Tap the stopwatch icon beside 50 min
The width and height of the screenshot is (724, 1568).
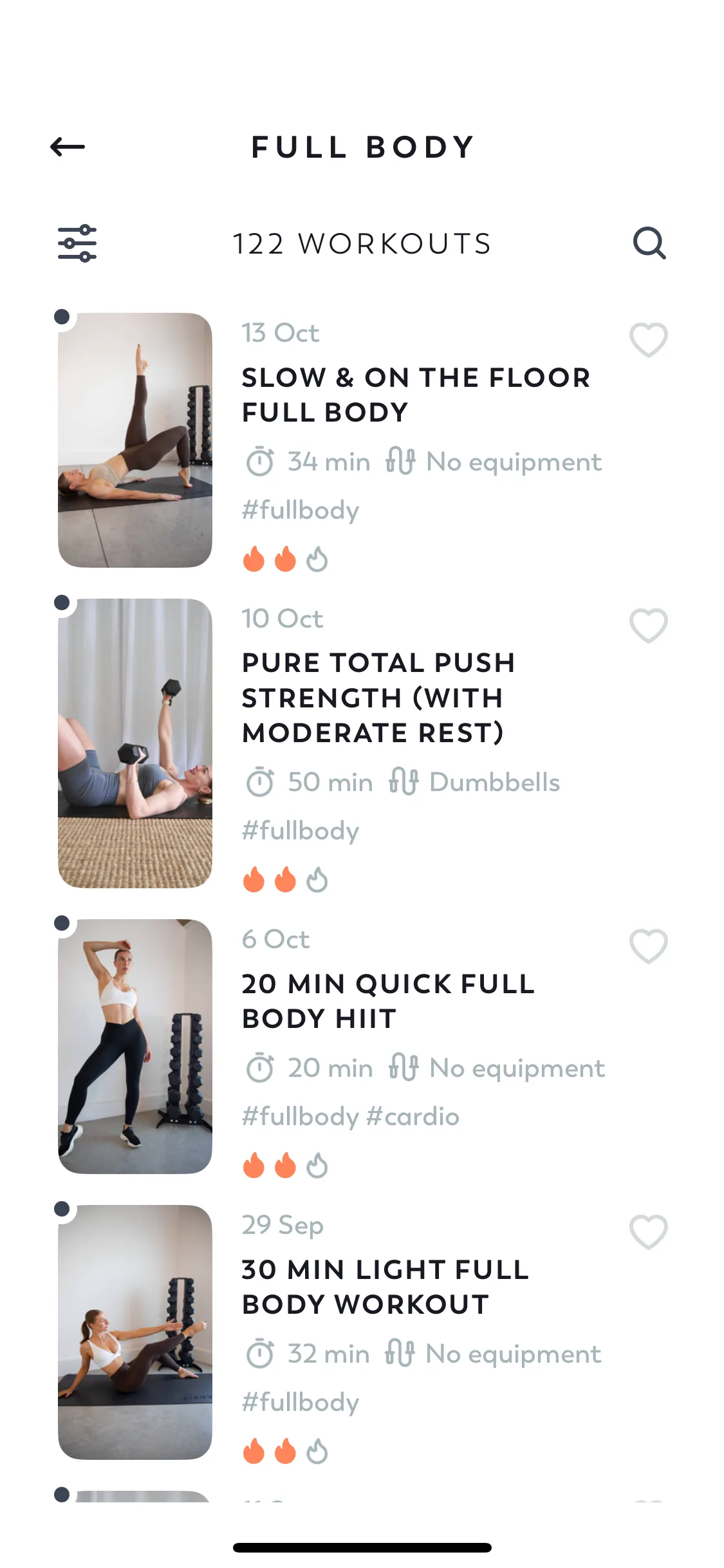(x=260, y=782)
